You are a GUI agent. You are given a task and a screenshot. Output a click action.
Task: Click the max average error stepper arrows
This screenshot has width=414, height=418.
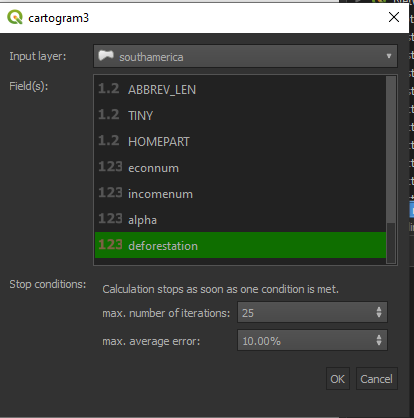379,340
